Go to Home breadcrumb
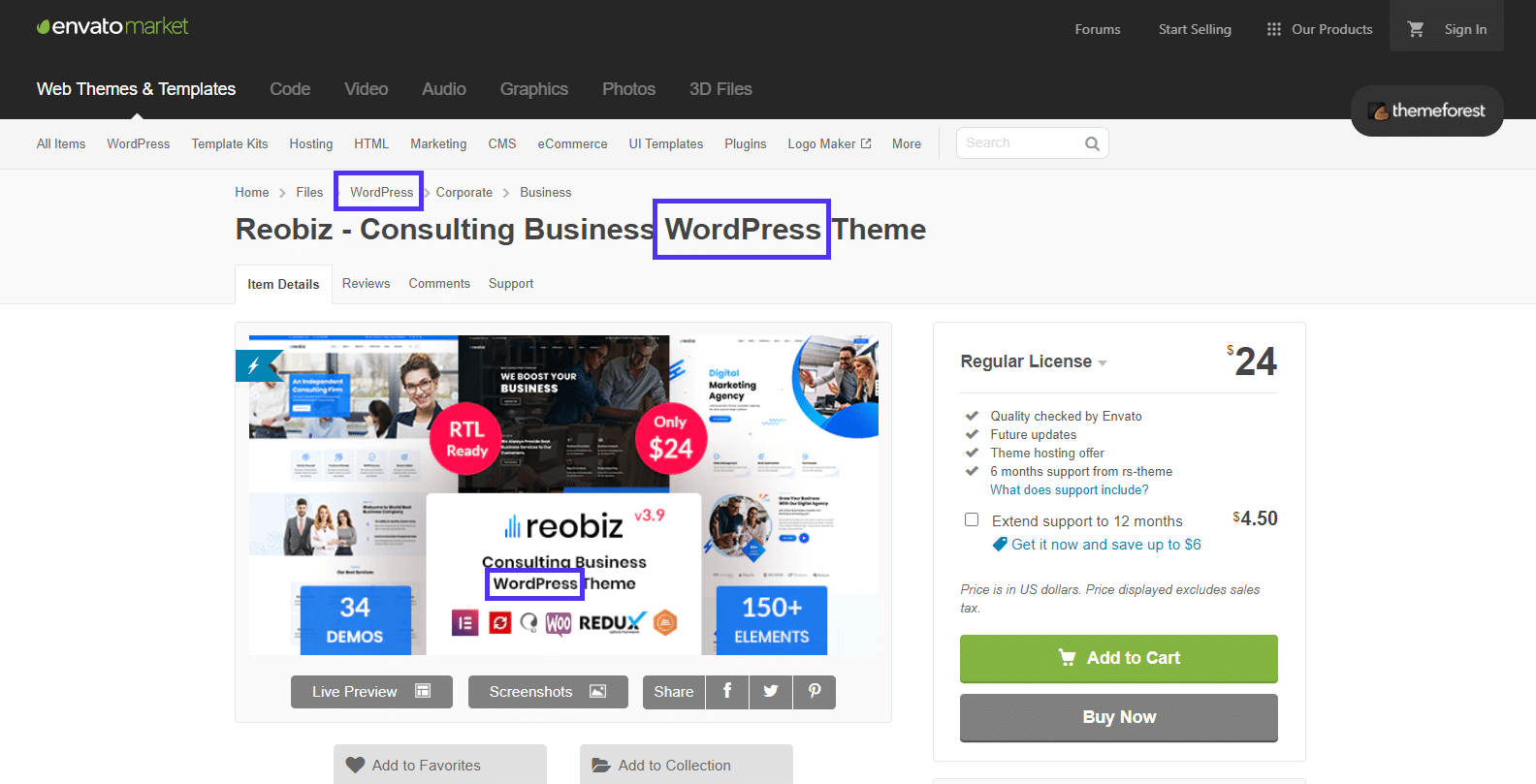The width and height of the screenshot is (1536, 784). point(252,192)
